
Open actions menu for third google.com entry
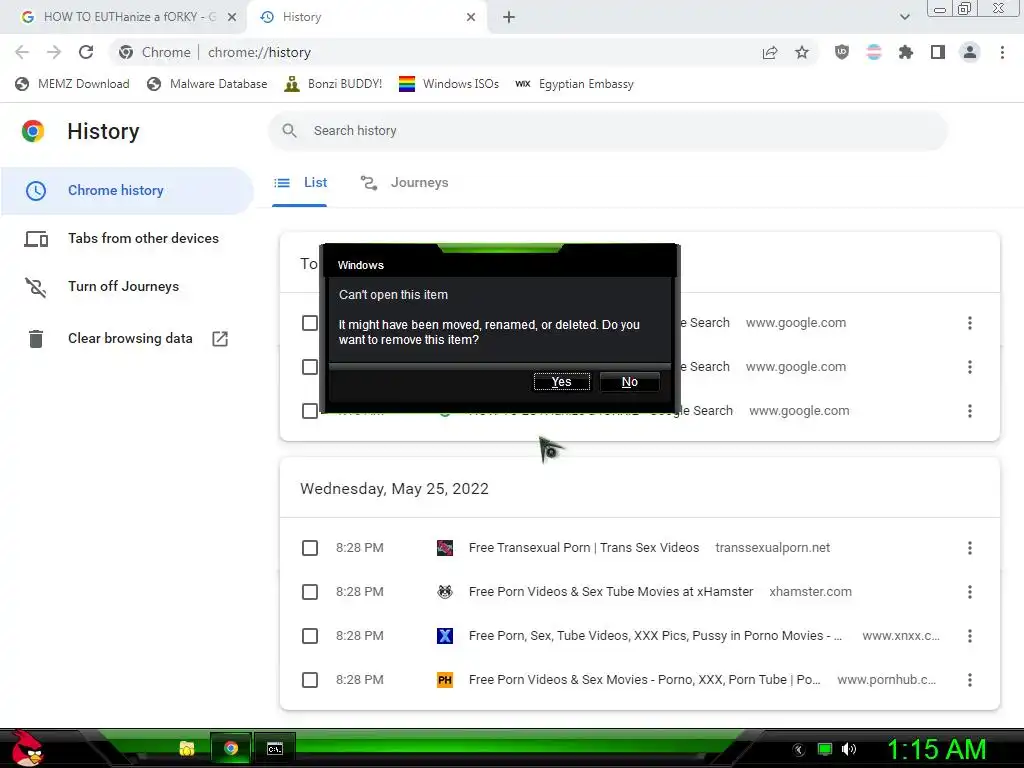(x=970, y=411)
